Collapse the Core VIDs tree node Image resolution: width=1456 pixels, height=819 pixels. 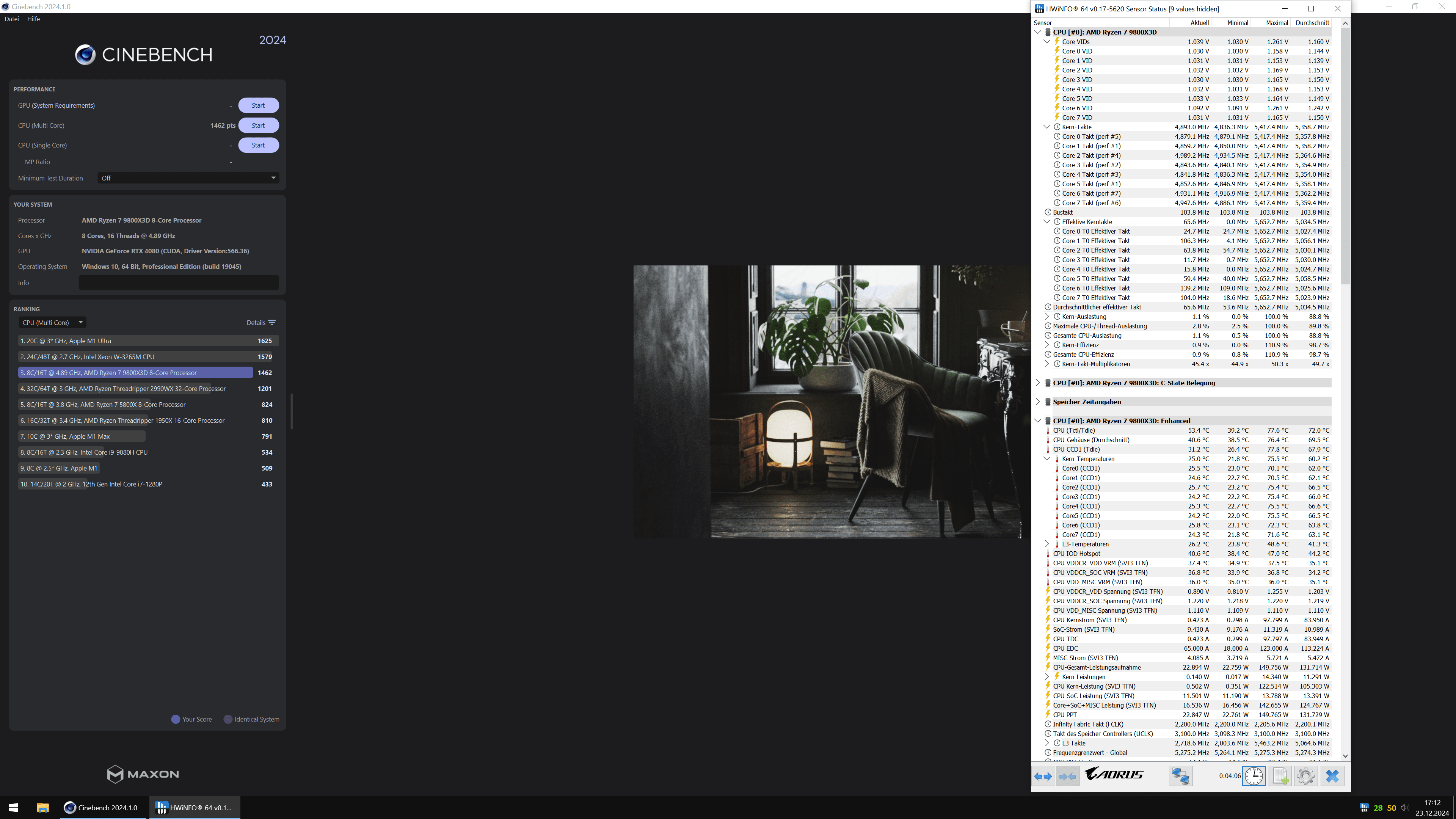pos(1047,41)
